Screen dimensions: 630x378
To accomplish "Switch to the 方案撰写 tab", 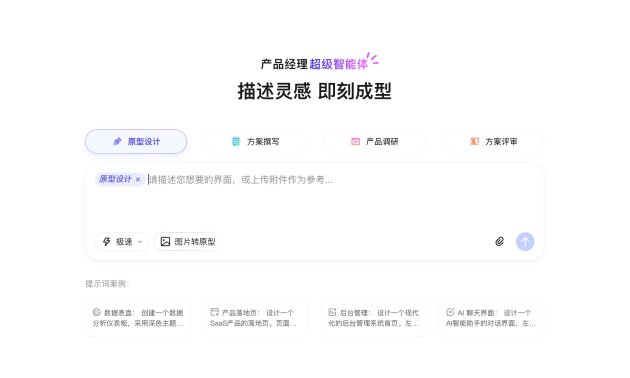I will [x=255, y=141].
